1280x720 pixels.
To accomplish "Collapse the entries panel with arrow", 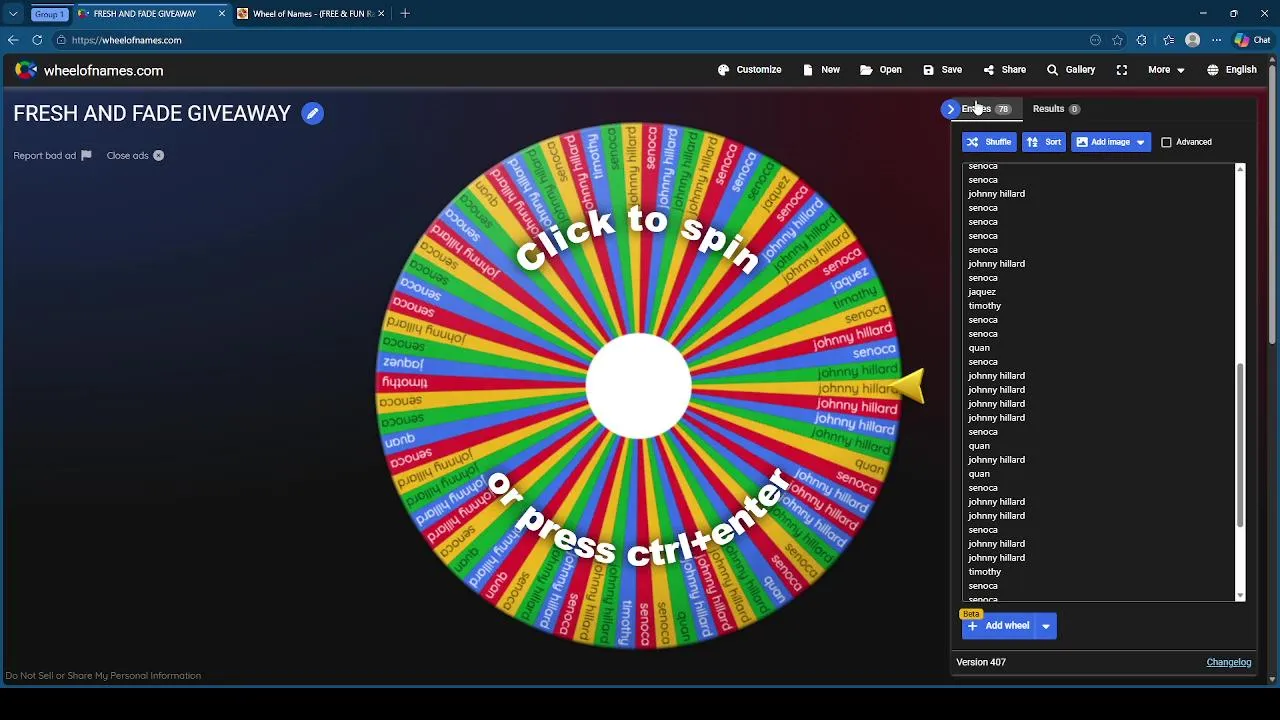I will (x=950, y=109).
